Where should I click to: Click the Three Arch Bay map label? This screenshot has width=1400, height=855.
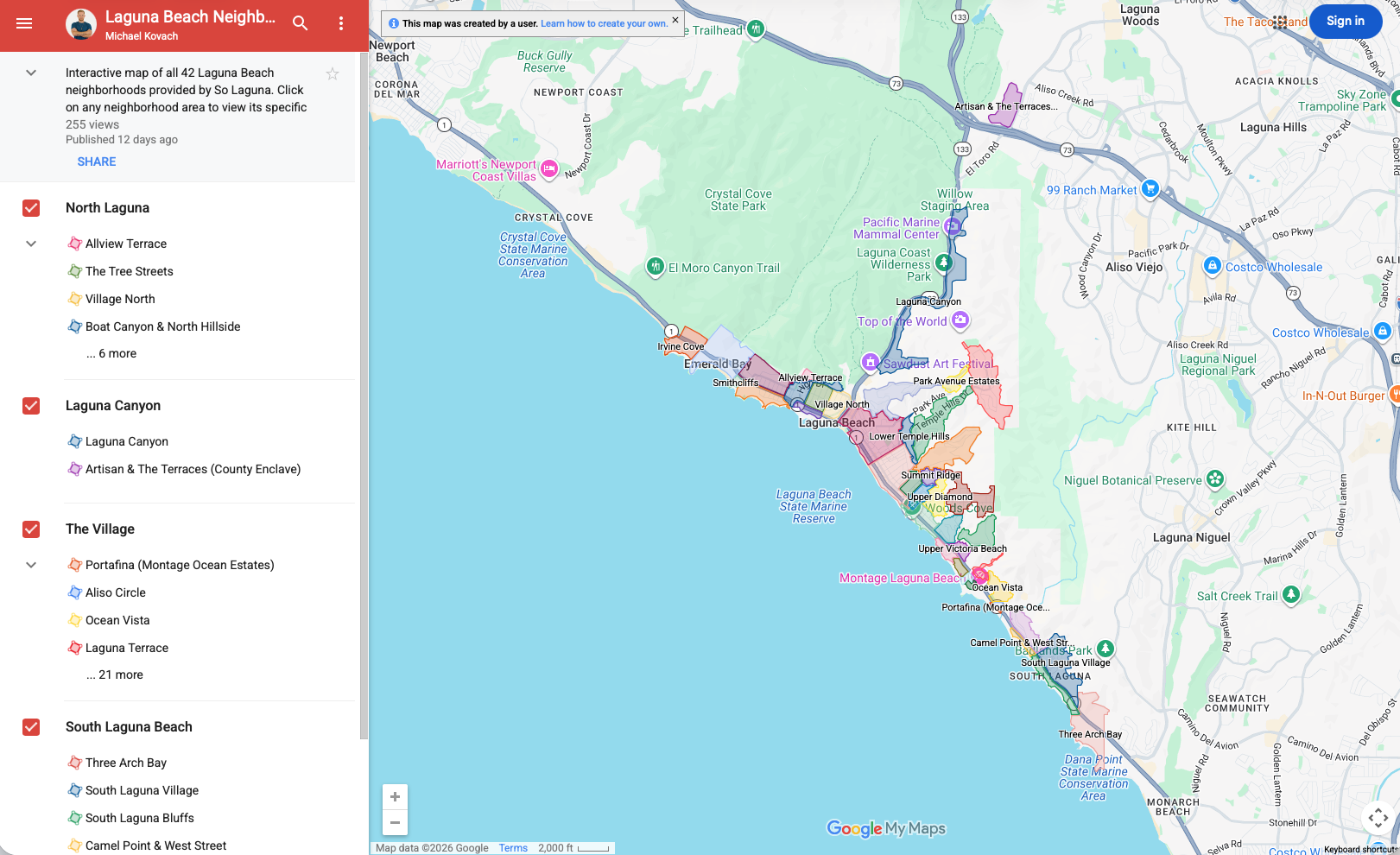(1090, 734)
